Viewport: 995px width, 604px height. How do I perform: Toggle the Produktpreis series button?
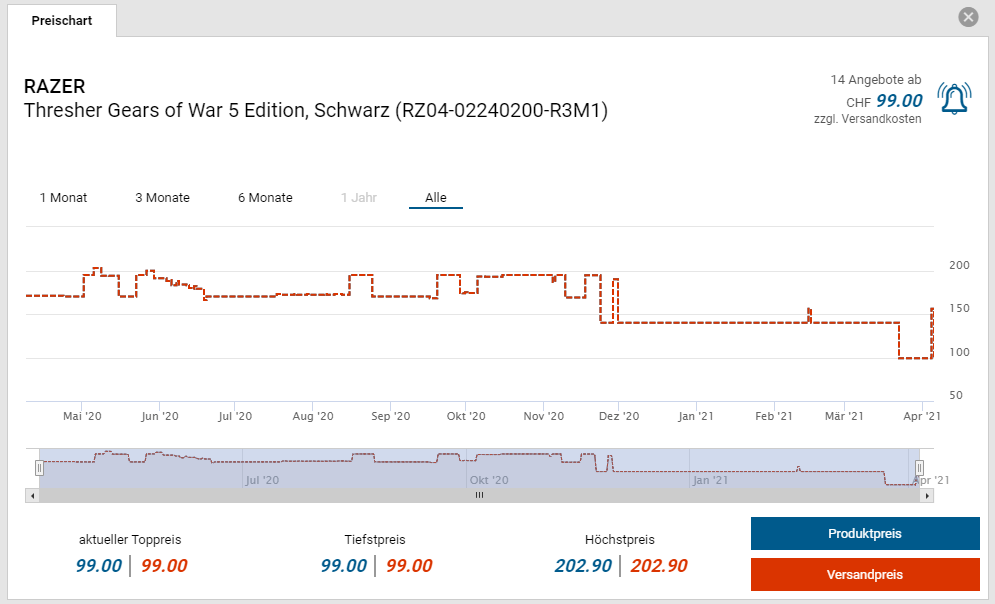[x=864, y=534]
